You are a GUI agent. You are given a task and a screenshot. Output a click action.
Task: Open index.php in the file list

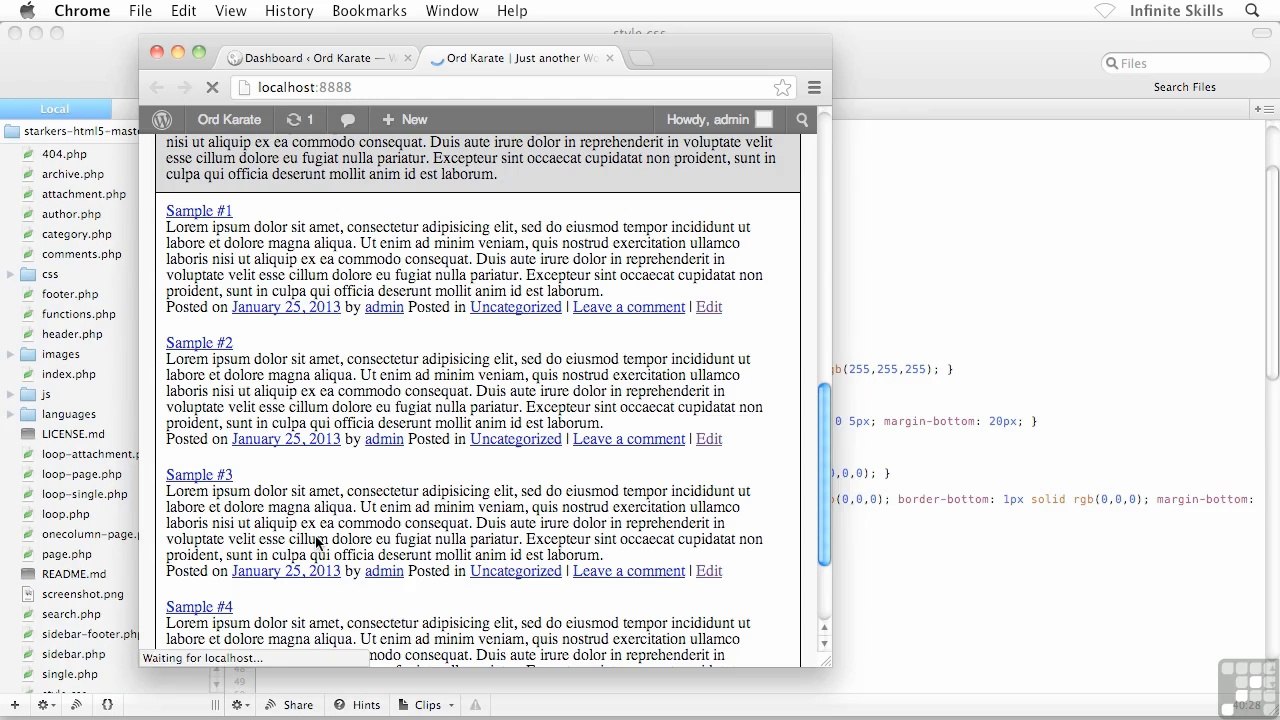(x=69, y=374)
